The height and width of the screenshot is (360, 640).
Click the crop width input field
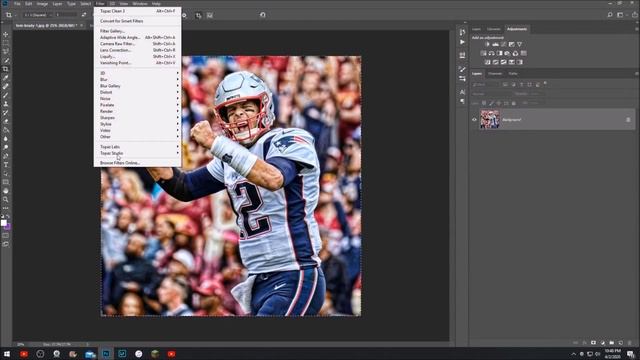[66, 15]
